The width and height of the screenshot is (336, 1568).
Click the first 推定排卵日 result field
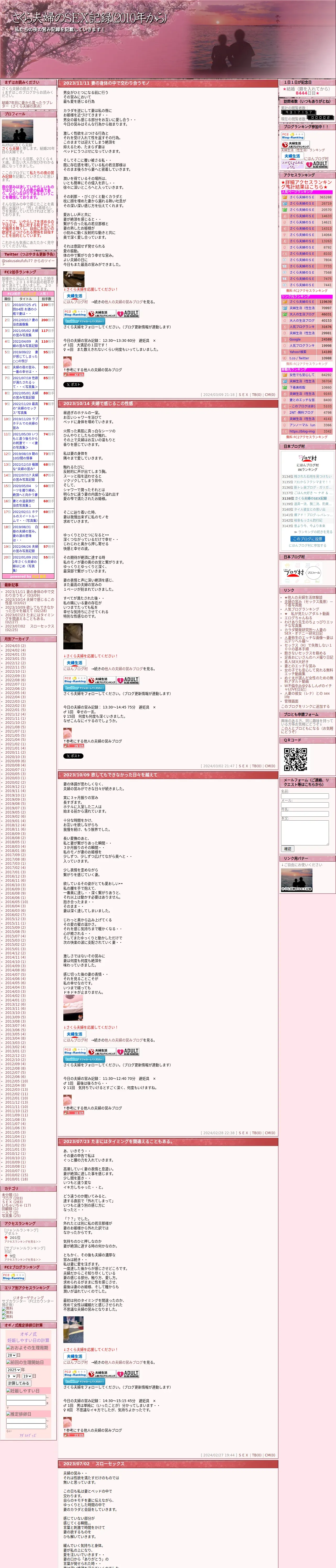coord(26,1421)
